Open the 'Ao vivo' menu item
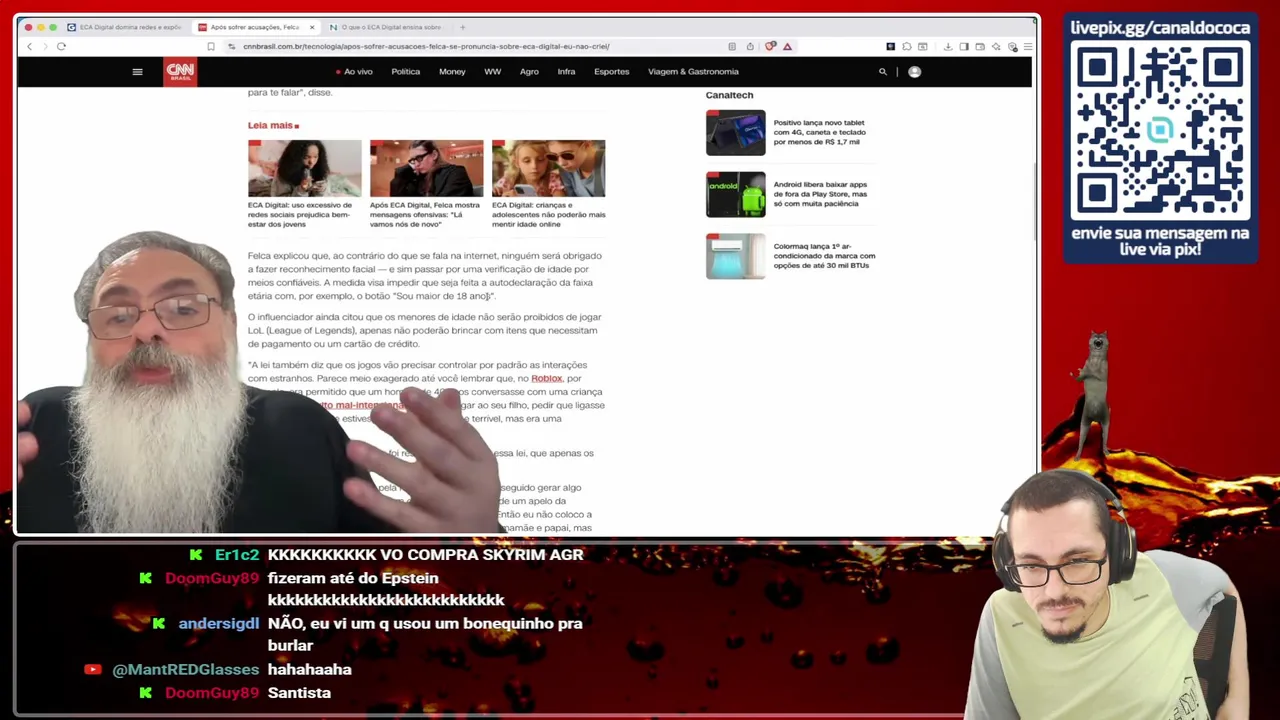This screenshot has width=1280, height=720. click(355, 72)
